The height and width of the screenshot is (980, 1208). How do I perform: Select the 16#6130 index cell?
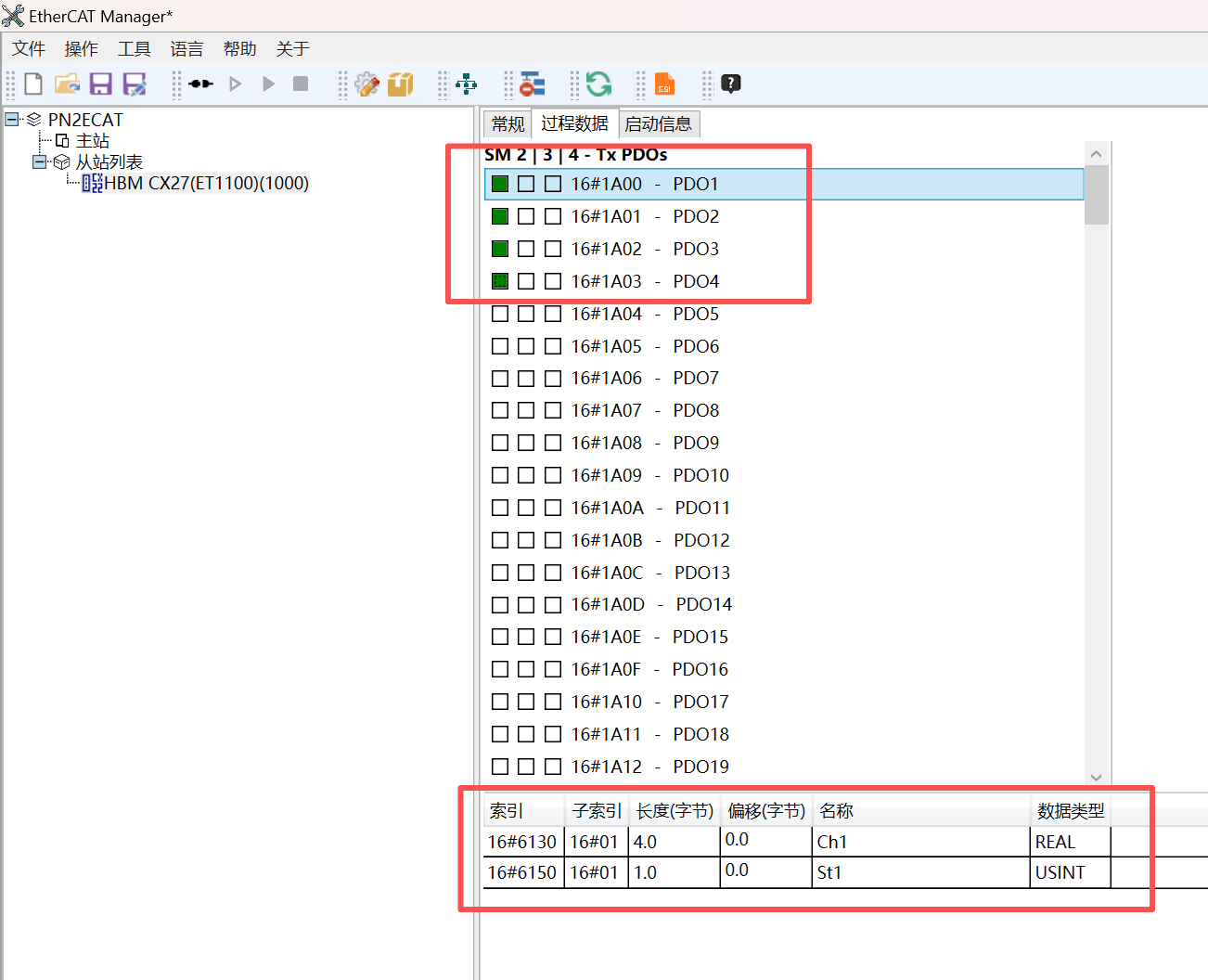point(523,842)
